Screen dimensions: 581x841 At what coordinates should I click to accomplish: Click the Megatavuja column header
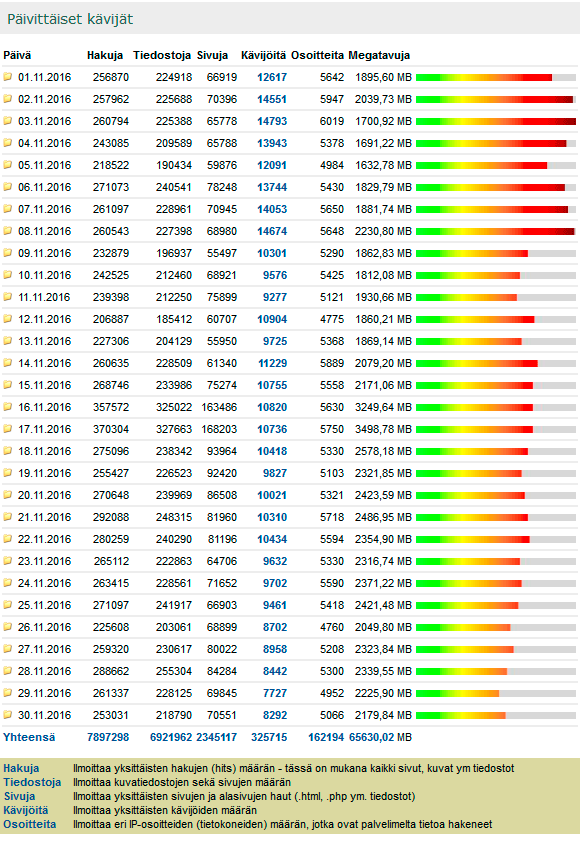379,55
